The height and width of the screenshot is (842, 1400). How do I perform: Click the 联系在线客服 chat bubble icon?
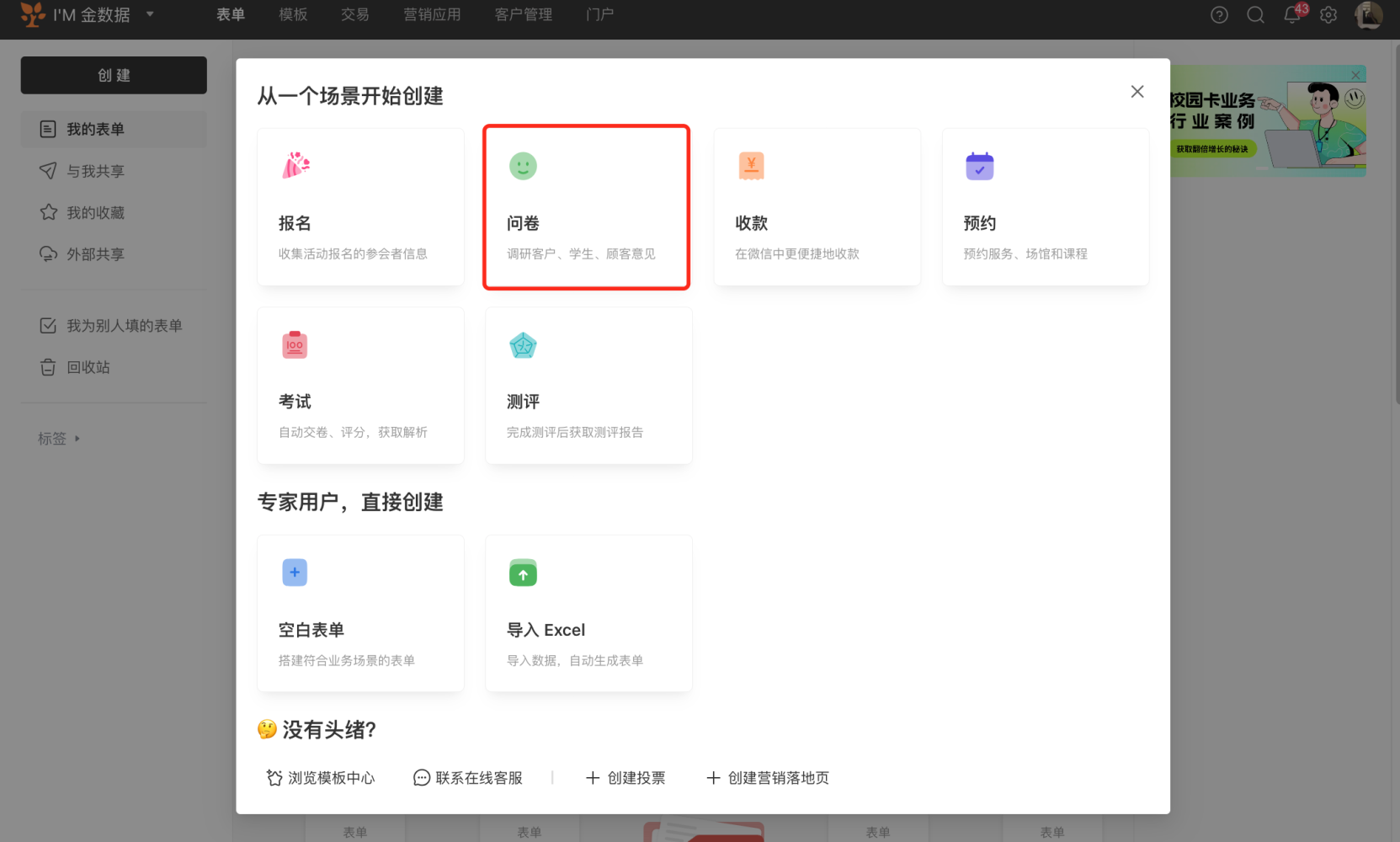422,778
